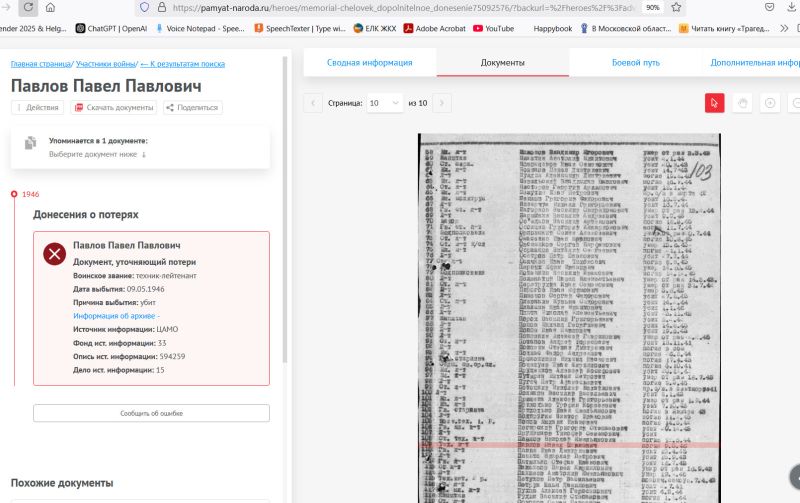Show site security padlock info
The height and width of the screenshot is (503, 800).
pyautogui.click(x=162, y=8)
